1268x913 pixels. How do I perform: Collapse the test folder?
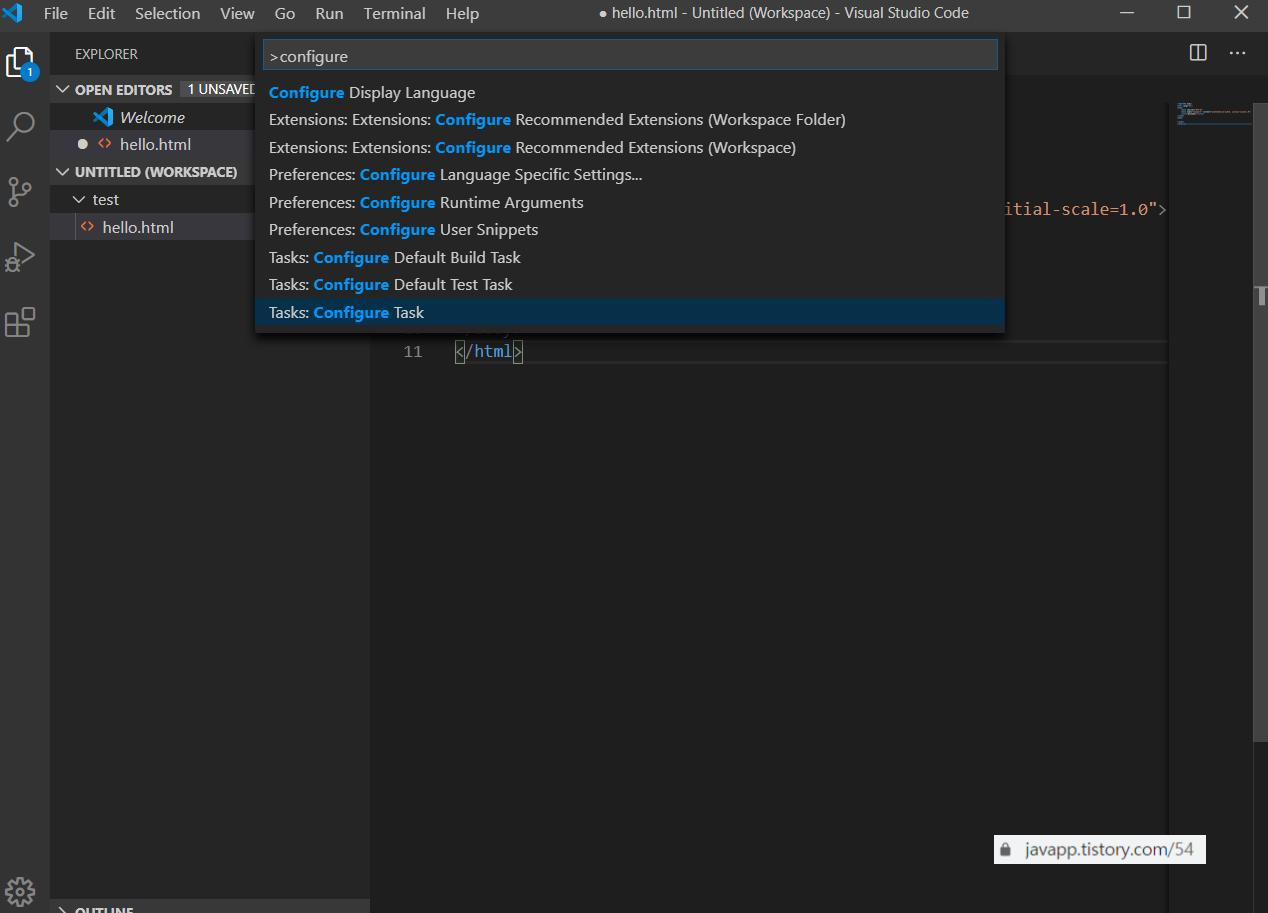[79, 200]
